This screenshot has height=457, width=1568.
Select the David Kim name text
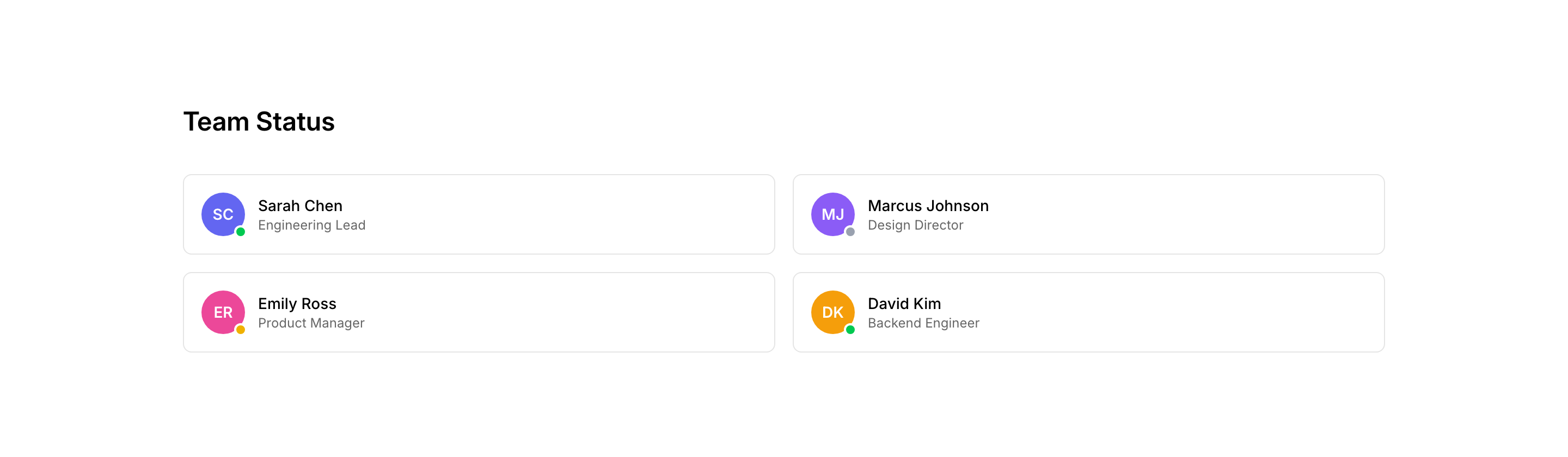(x=904, y=304)
